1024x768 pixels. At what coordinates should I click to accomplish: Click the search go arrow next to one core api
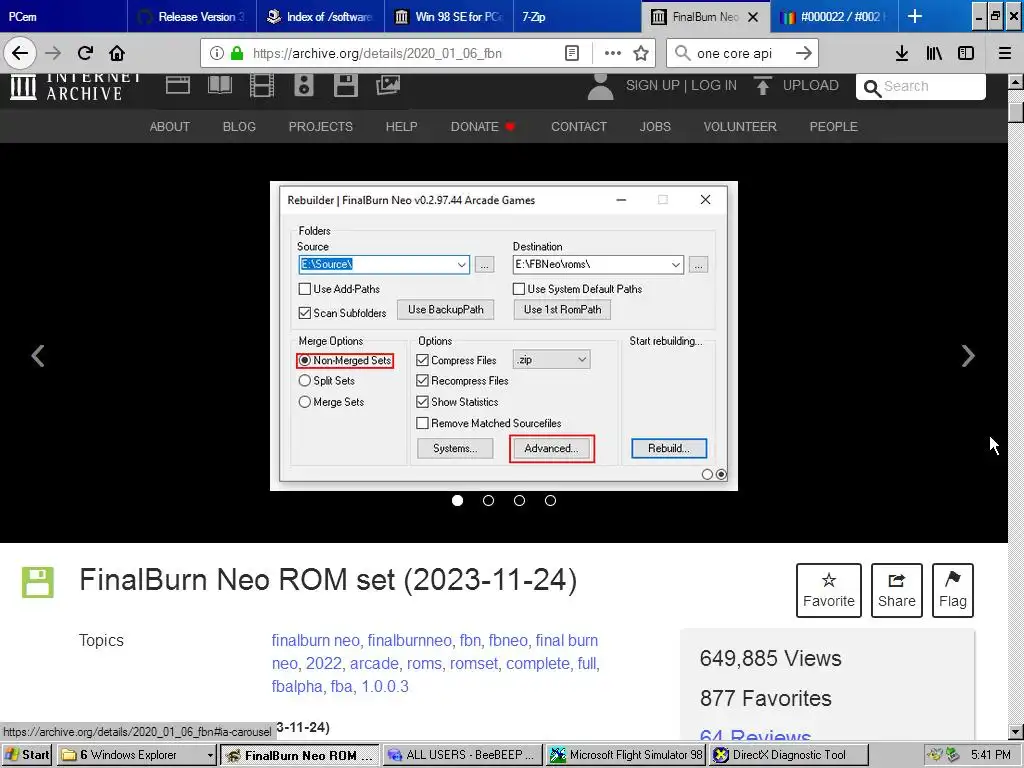pos(803,53)
